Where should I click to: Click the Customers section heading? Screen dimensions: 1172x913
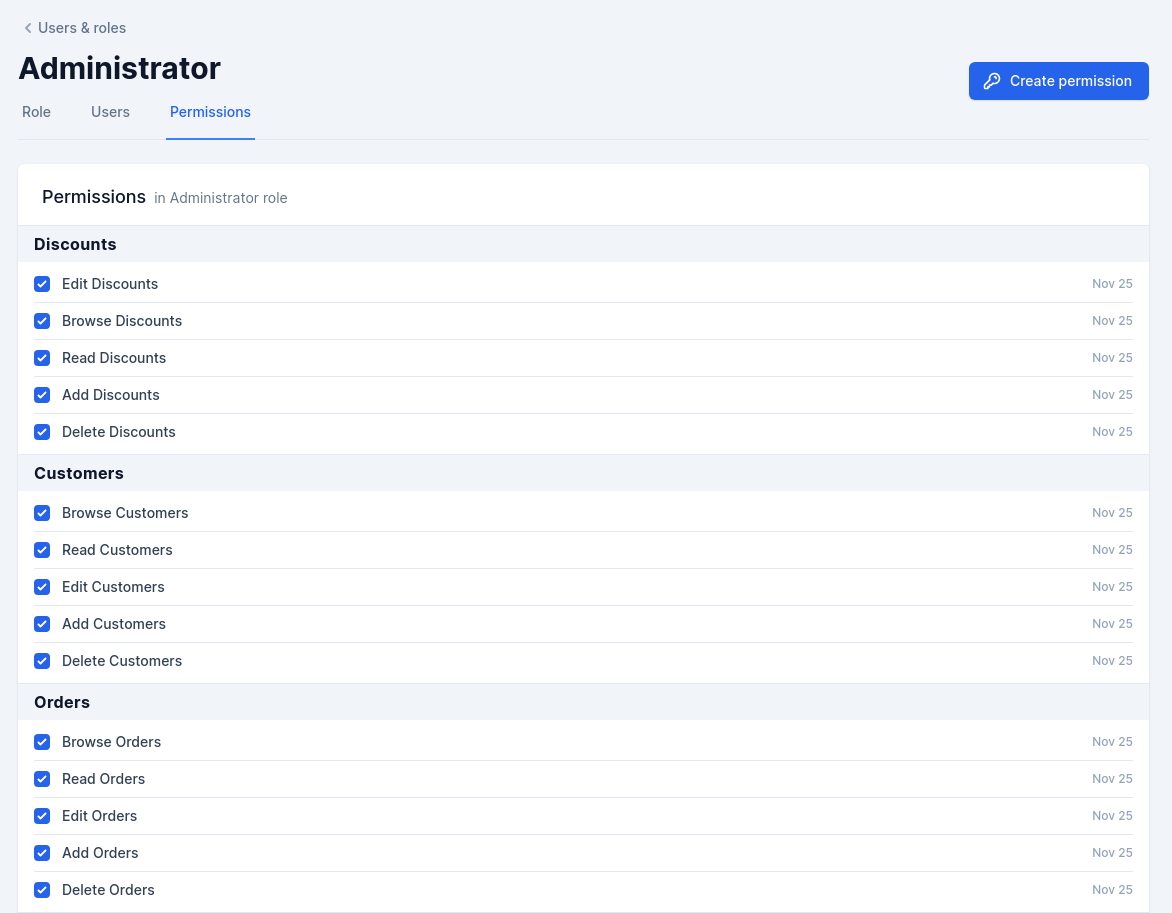78,473
